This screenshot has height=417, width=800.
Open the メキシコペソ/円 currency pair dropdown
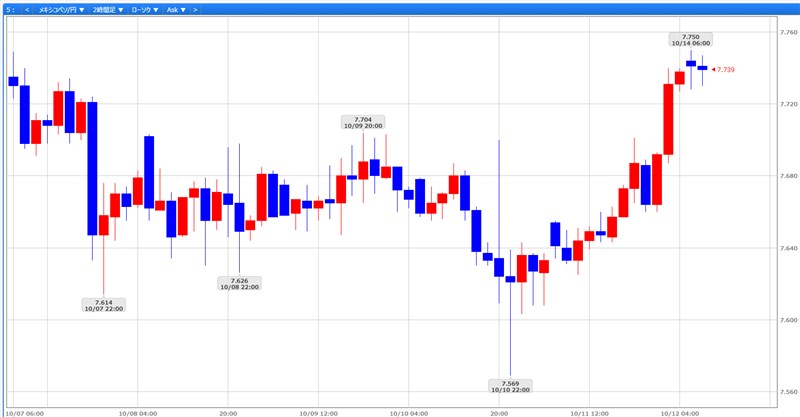60,9
